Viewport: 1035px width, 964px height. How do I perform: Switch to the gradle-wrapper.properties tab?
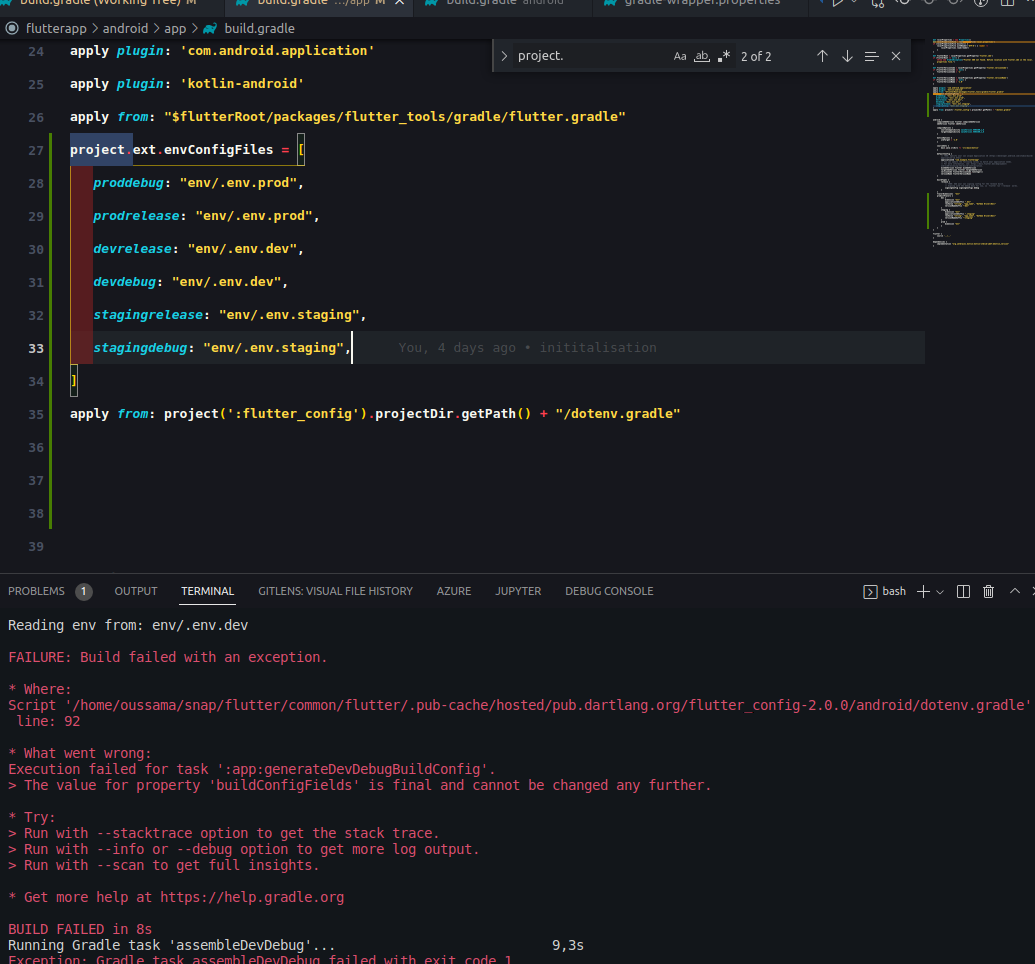pyautogui.click(x=700, y=4)
